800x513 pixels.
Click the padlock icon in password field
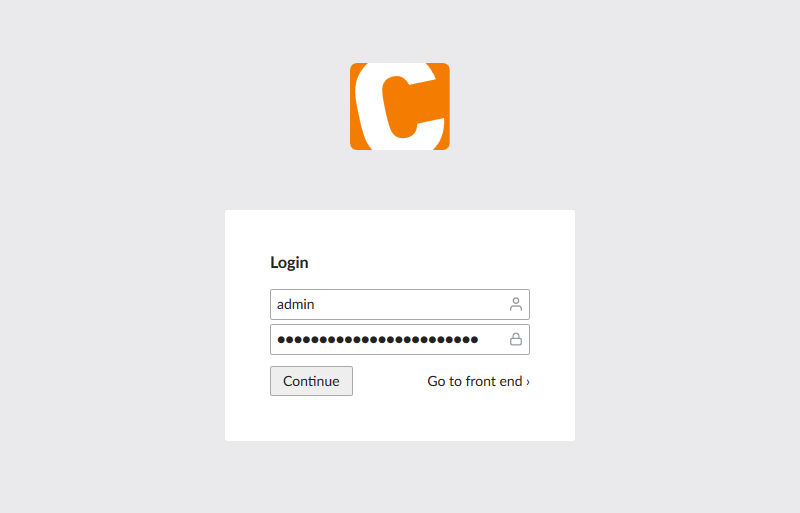(x=516, y=339)
